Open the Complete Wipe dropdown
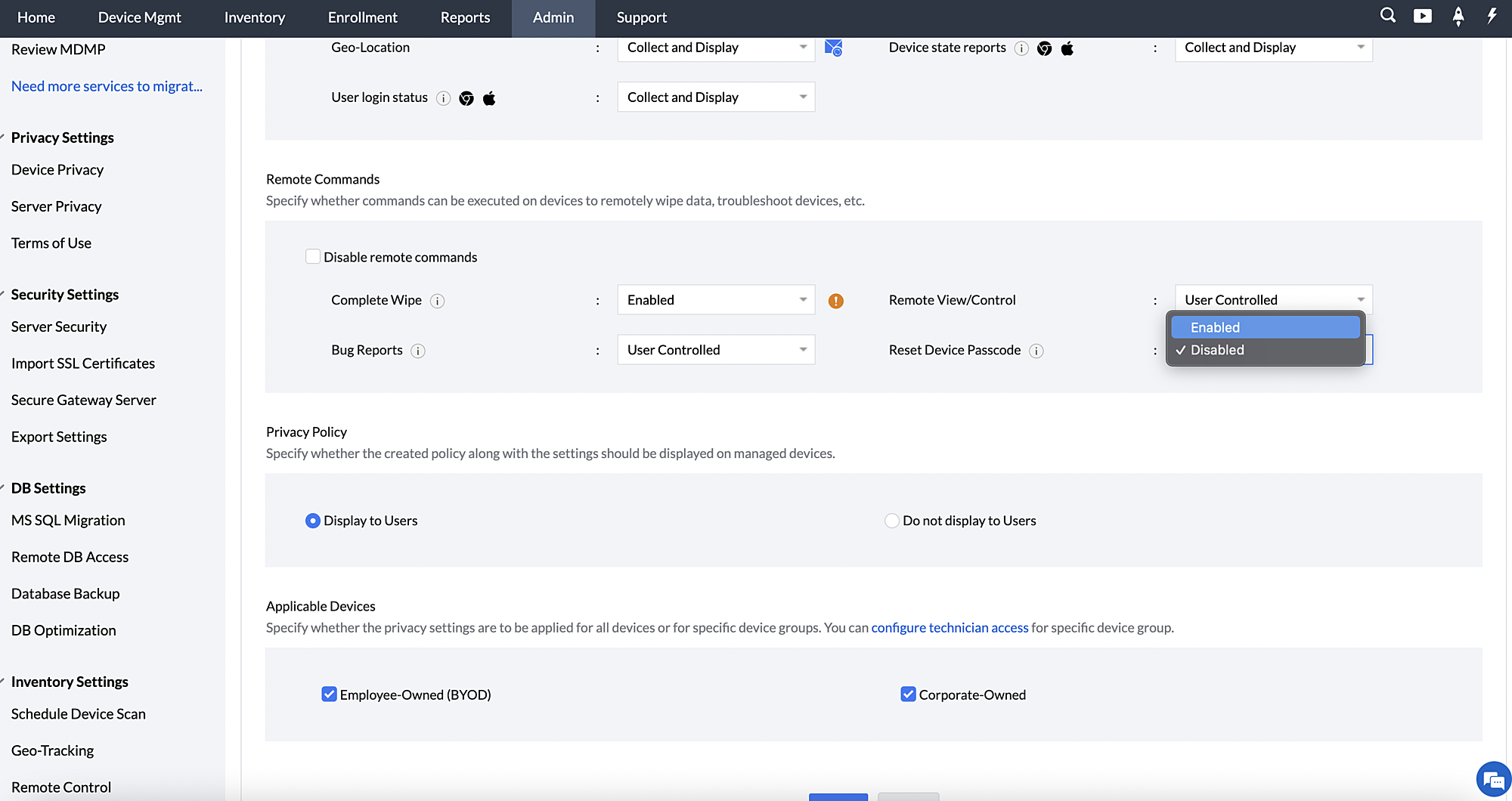This screenshot has width=1512, height=801. pyautogui.click(x=715, y=300)
